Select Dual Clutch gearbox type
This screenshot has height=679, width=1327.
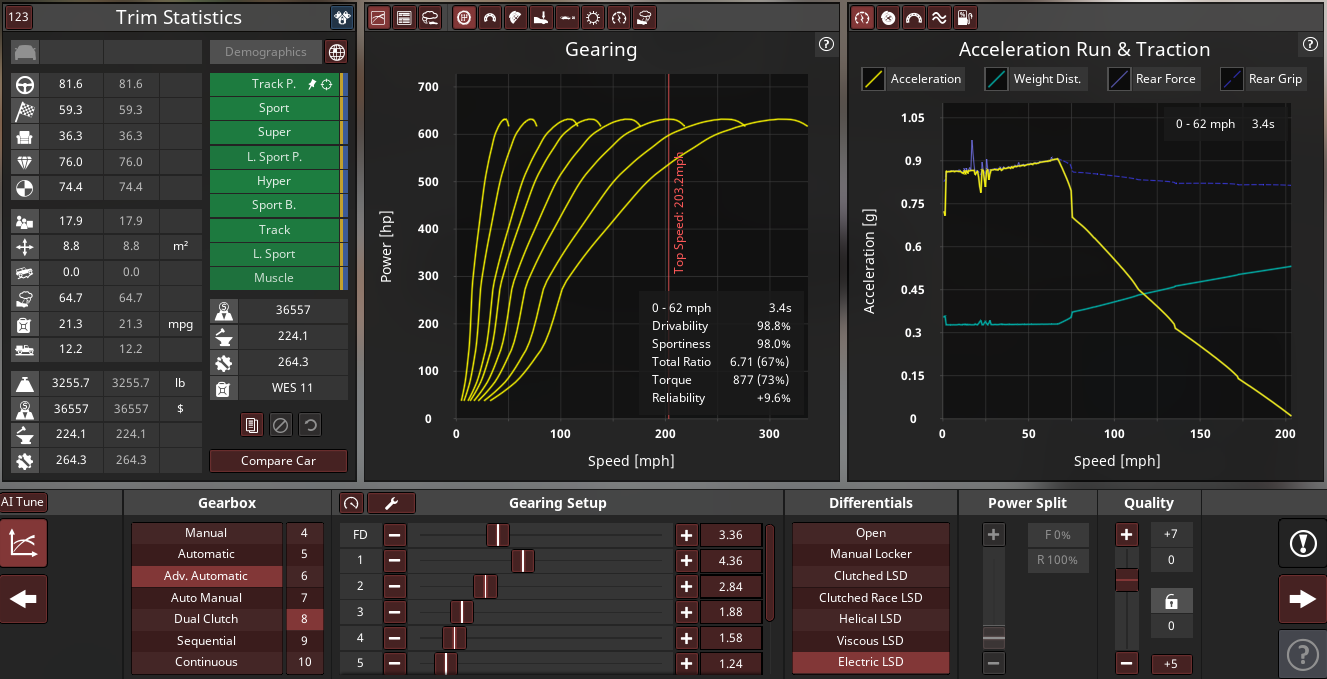(x=206, y=619)
